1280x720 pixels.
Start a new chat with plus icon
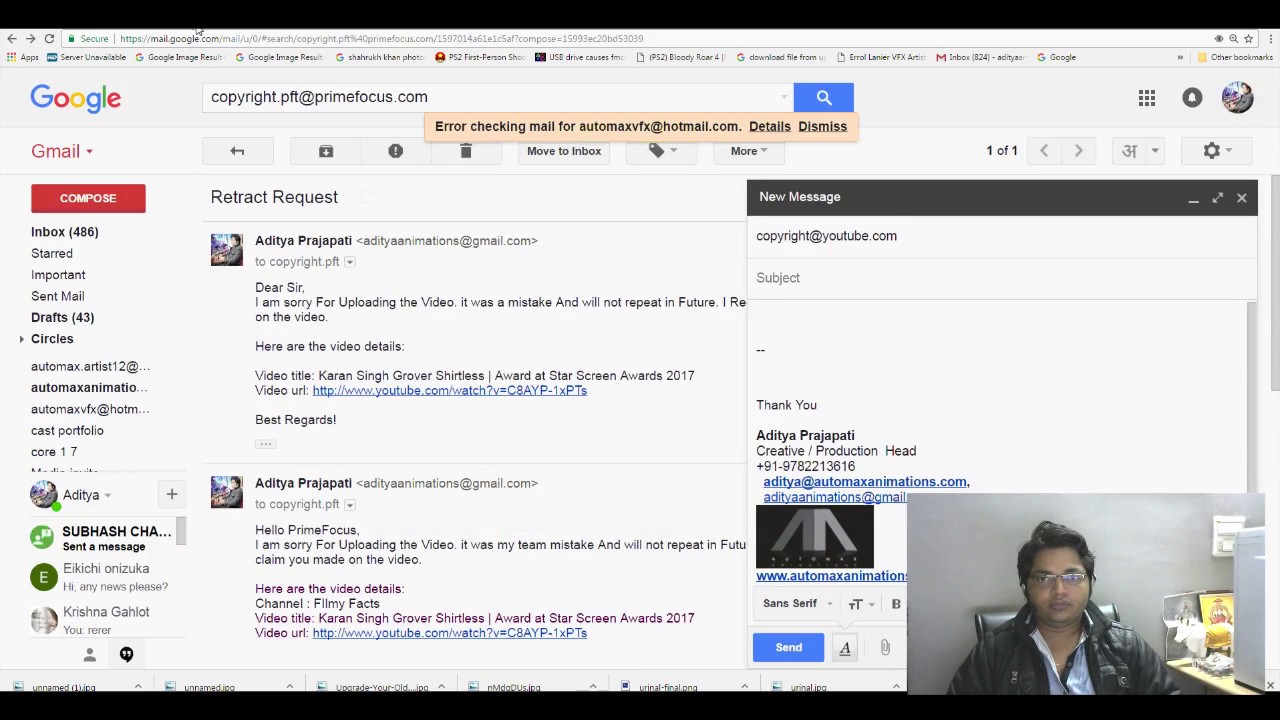172,494
